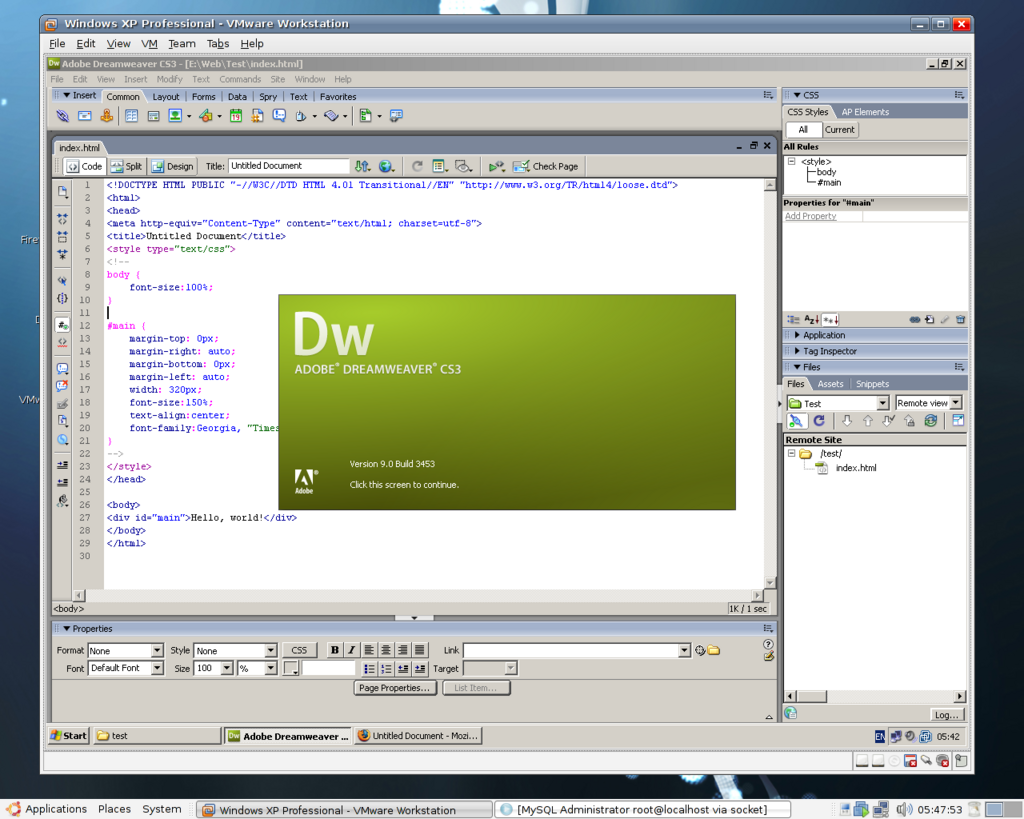Screen dimensions: 1024x819
Task: Insert a Div Tag from the Insert bar
Action: coord(153,116)
